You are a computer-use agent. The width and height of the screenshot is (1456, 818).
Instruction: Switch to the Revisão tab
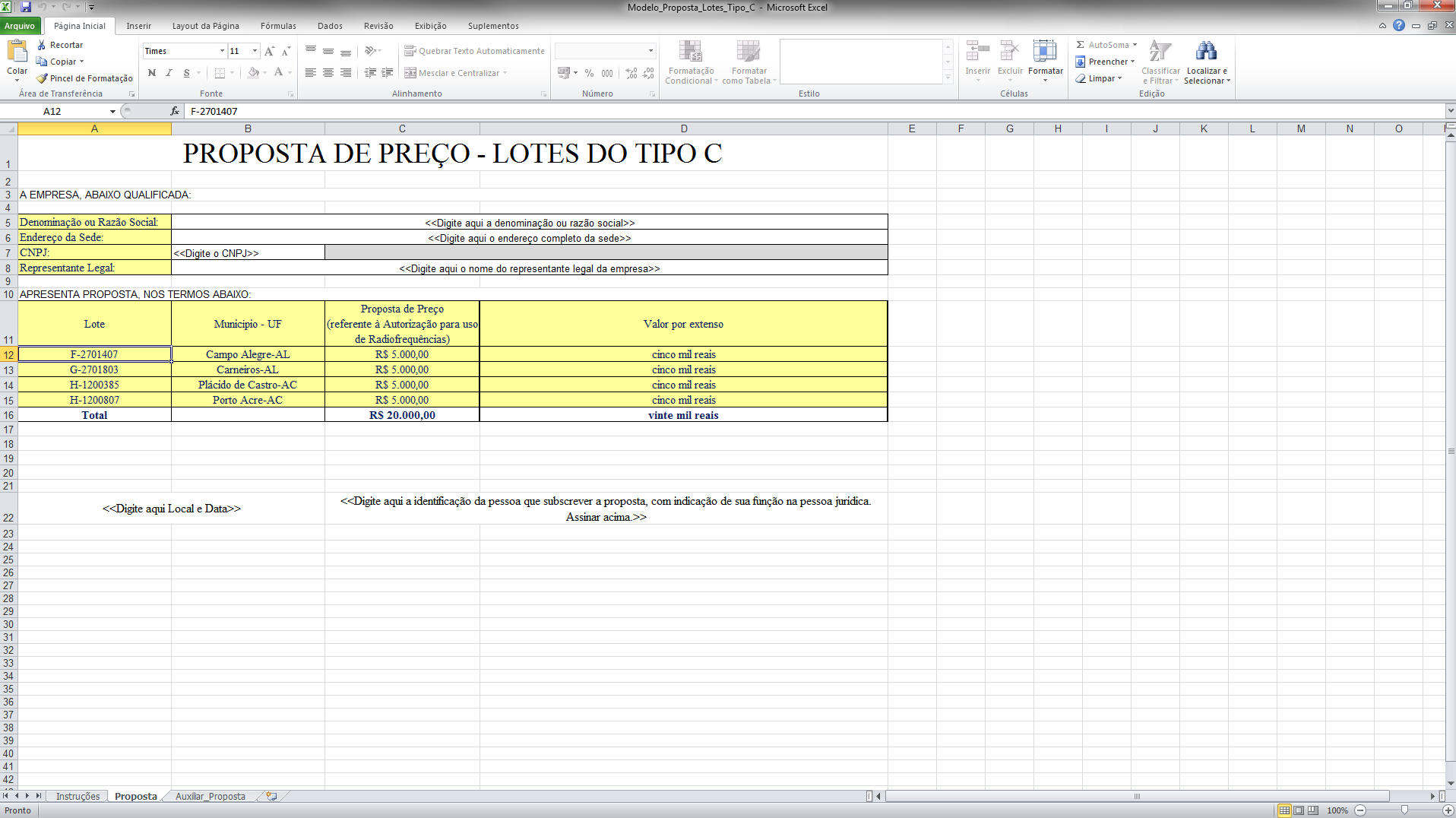click(378, 26)
